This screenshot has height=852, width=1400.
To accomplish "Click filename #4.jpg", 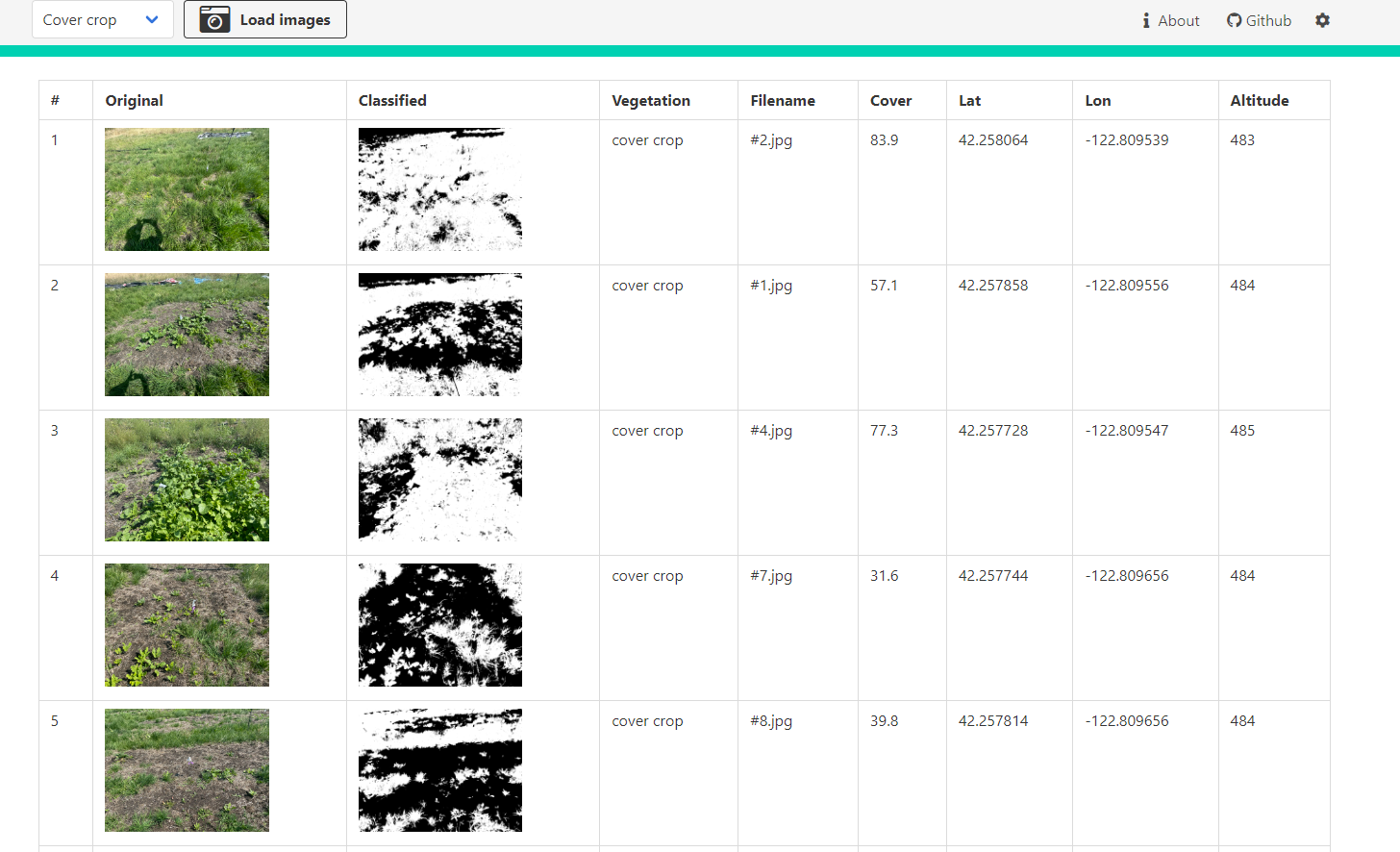I will (x=771, y=431).
